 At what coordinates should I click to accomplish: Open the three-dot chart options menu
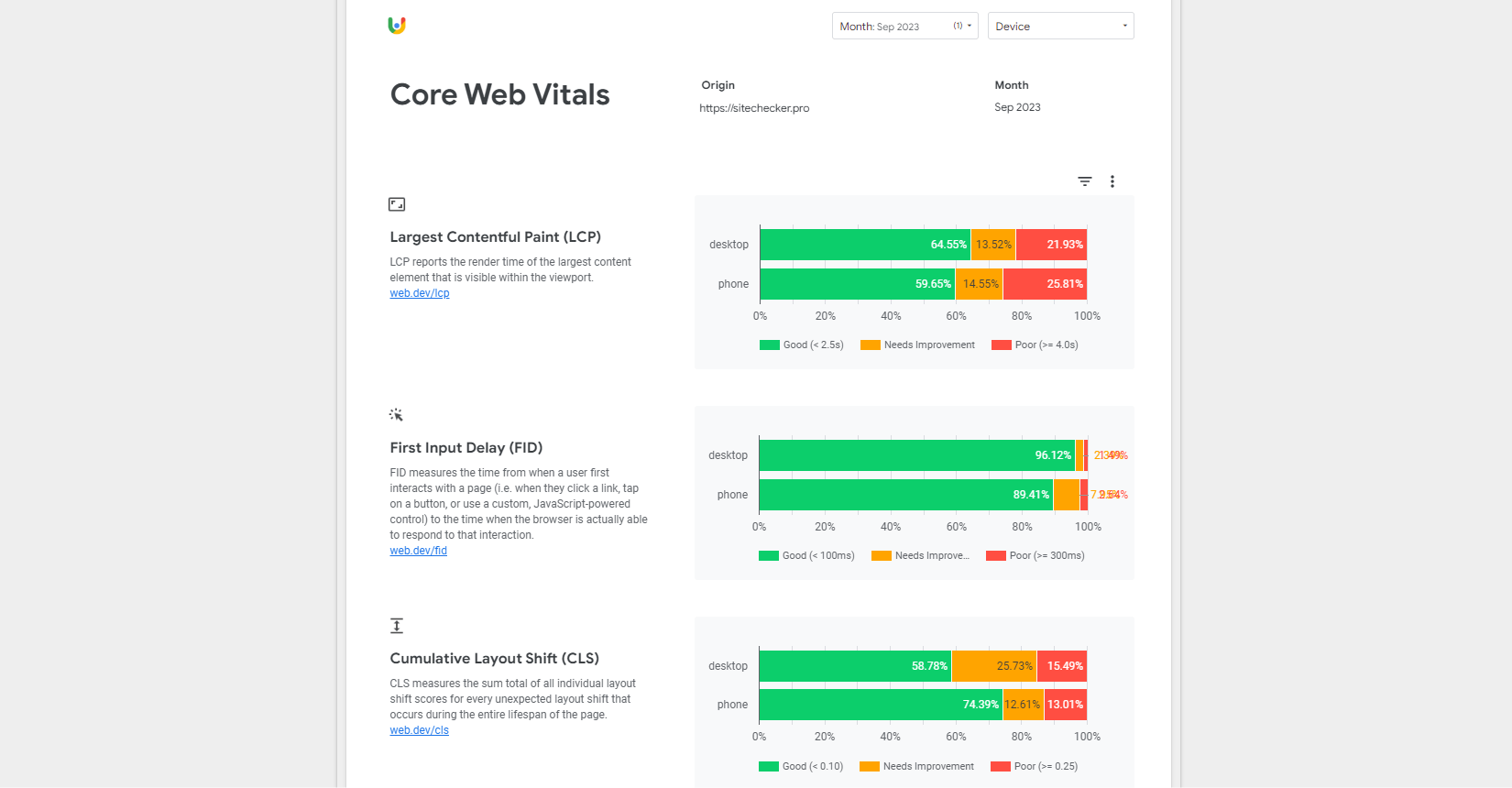(x=1112, y=181)
